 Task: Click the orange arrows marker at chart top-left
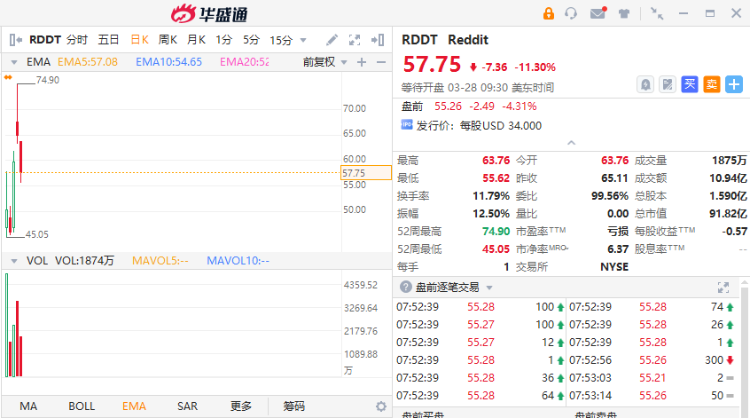coord(8,77)
